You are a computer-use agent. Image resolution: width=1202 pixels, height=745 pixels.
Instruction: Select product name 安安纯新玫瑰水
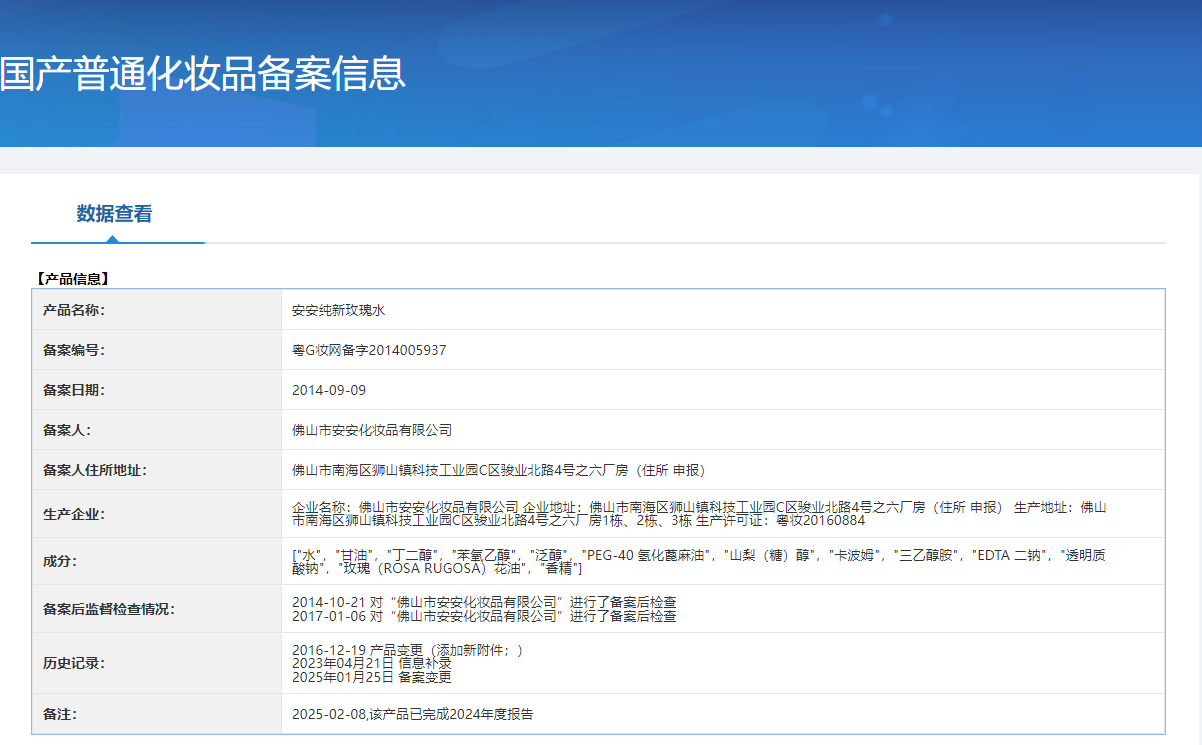(338, 310)
